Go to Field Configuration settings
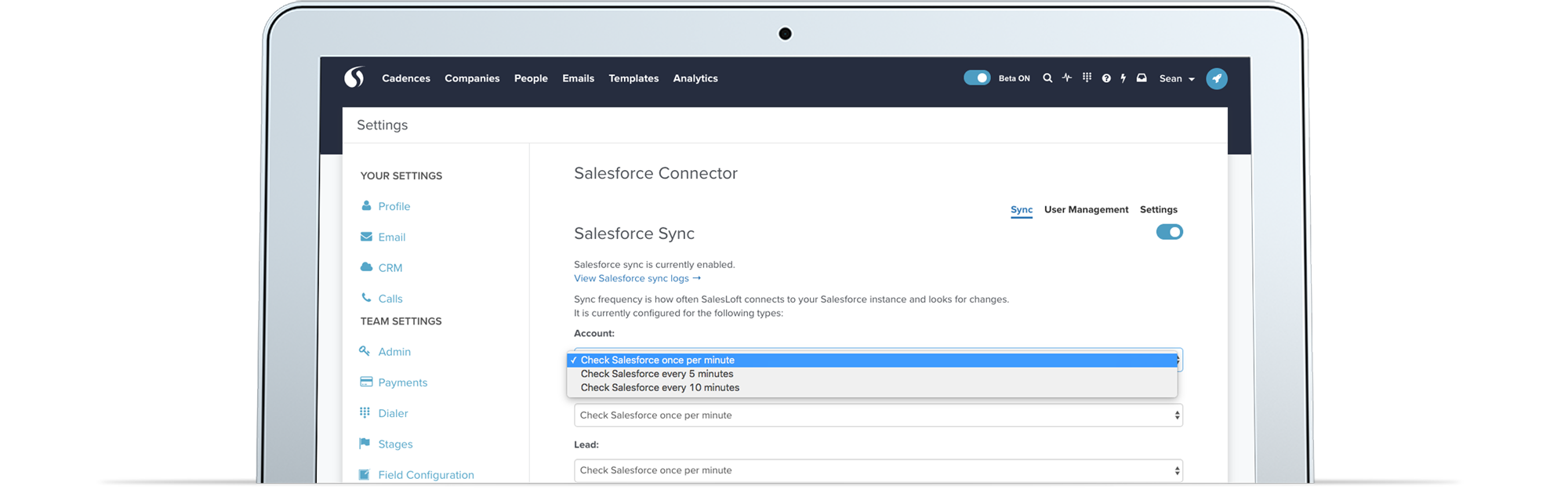 pos(426,475)
